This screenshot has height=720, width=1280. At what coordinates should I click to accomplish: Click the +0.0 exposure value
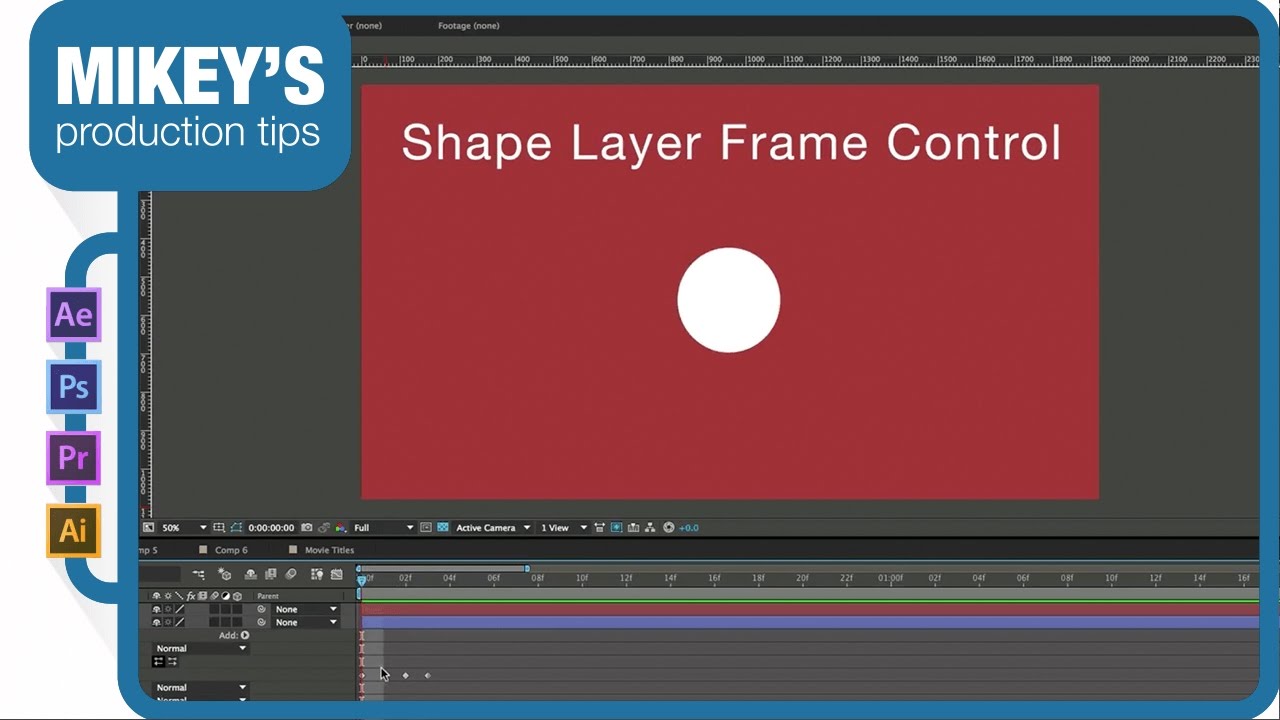pyautogui.click(x=688, y=527)
